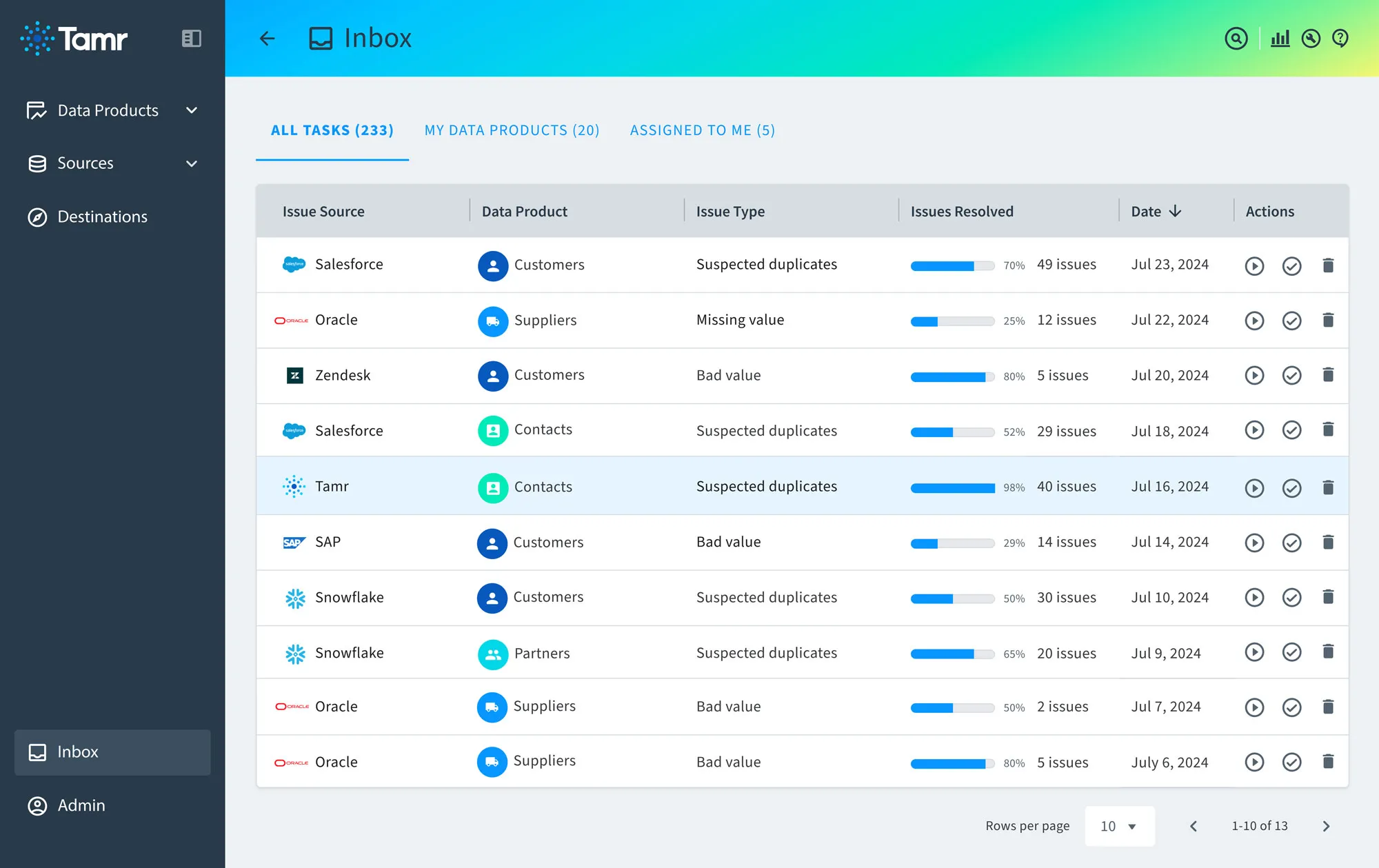Viewport: 1379px width, 868px height.
Task: Run the Oracle Missing value task
Action: tap(1254, 321)
